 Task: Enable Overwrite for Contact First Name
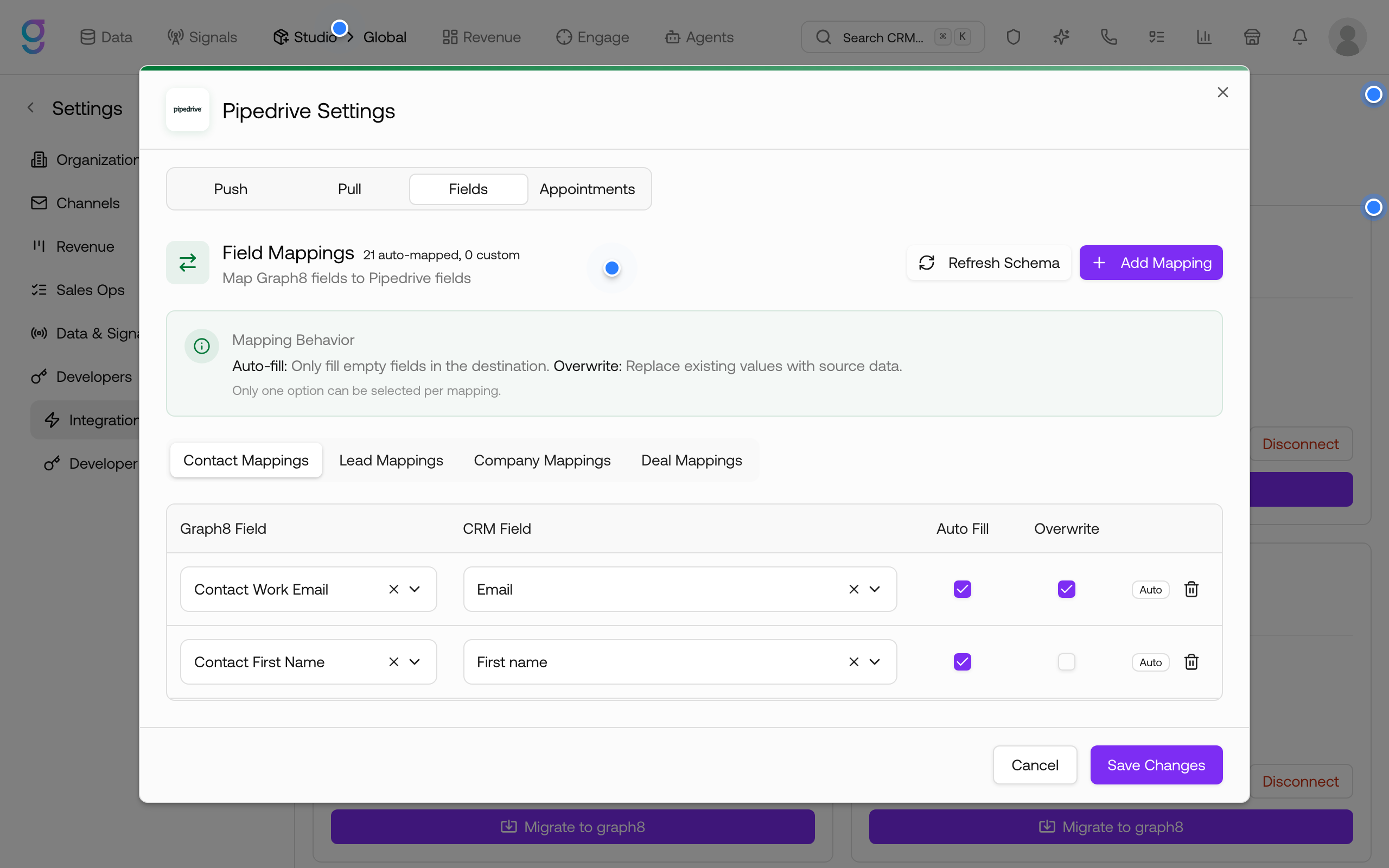point(1066,662)
